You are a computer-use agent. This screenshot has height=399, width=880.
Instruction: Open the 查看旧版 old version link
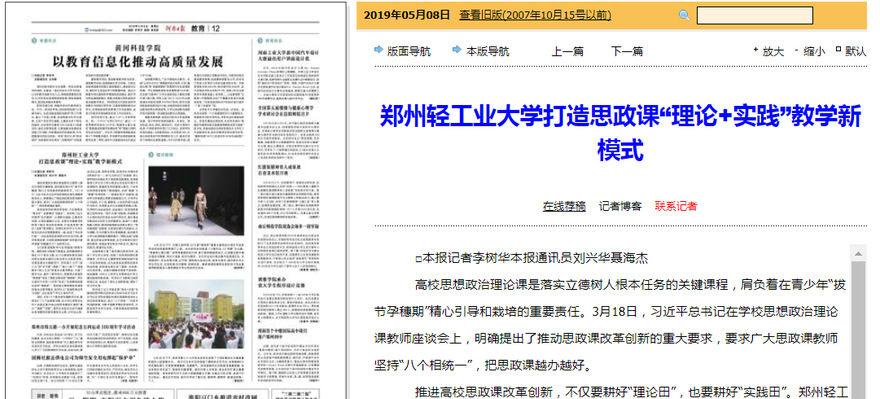[535, 15]
